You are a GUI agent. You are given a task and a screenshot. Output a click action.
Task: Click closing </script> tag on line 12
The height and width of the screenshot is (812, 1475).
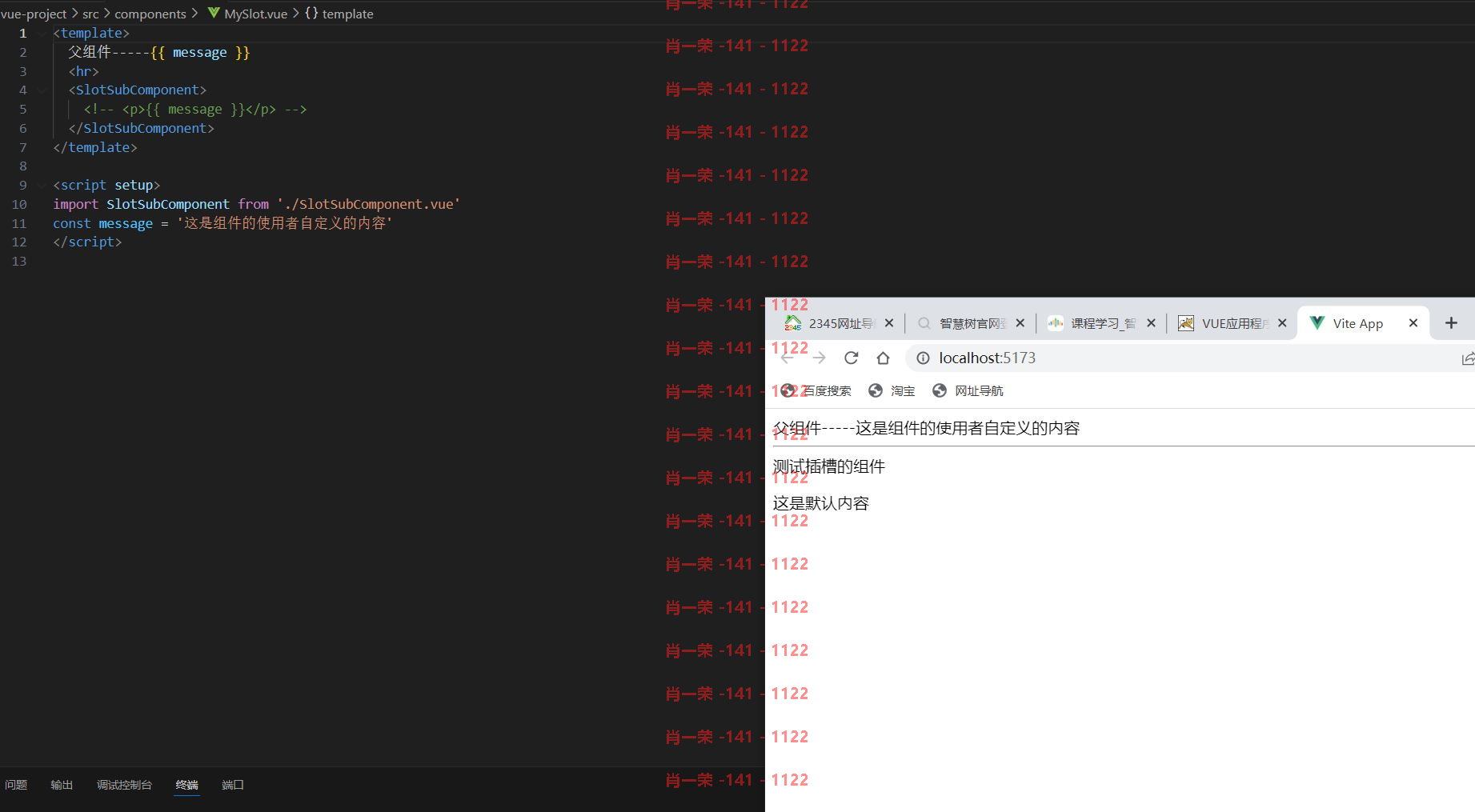[87, 242]
